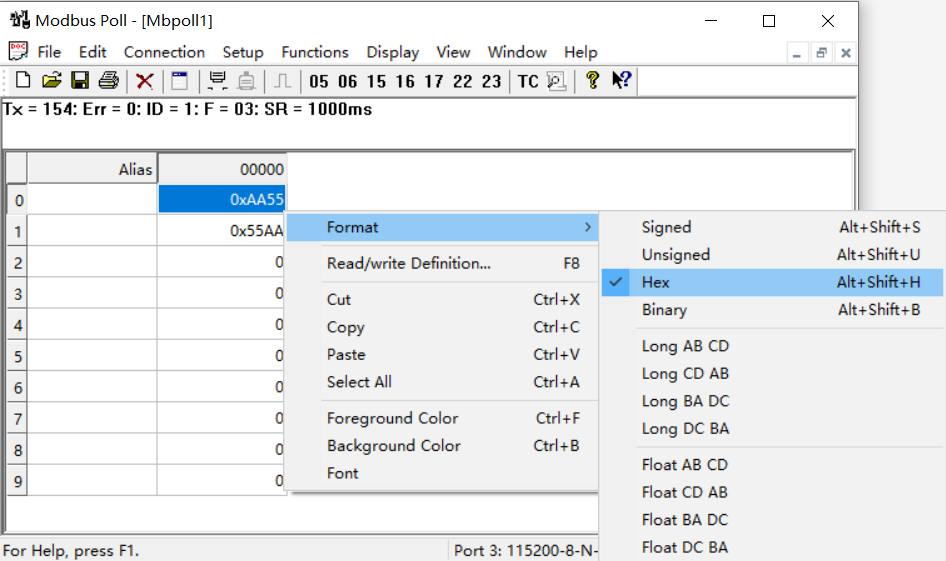Set format to Binary
Screen dimensions: 946x561
point(772,309)
